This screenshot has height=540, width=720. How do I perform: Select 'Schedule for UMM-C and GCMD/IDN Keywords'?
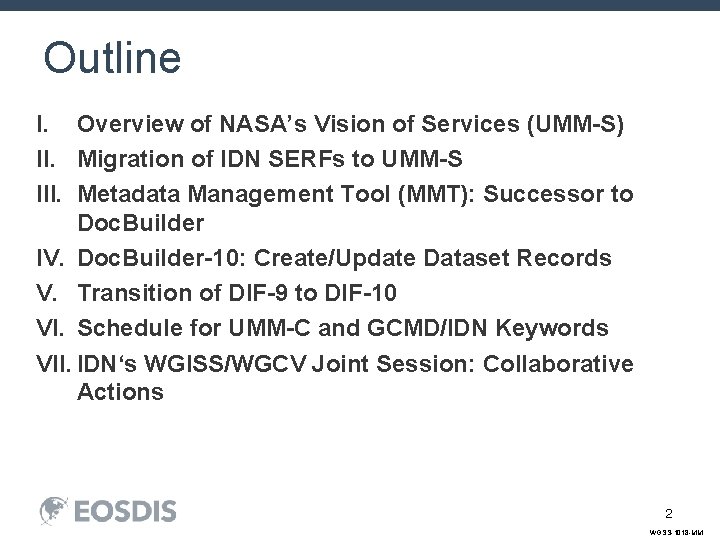pos(343,328)
